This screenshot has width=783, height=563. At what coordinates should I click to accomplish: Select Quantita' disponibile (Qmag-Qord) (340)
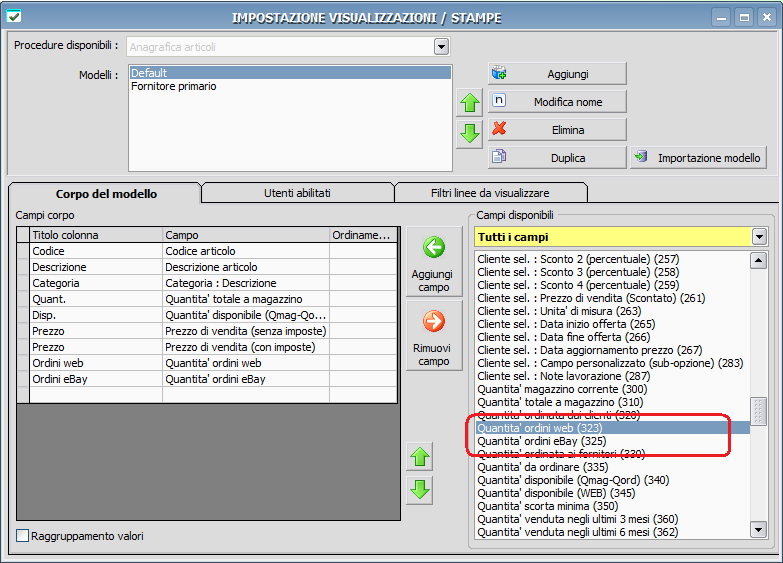click(613, 480)
